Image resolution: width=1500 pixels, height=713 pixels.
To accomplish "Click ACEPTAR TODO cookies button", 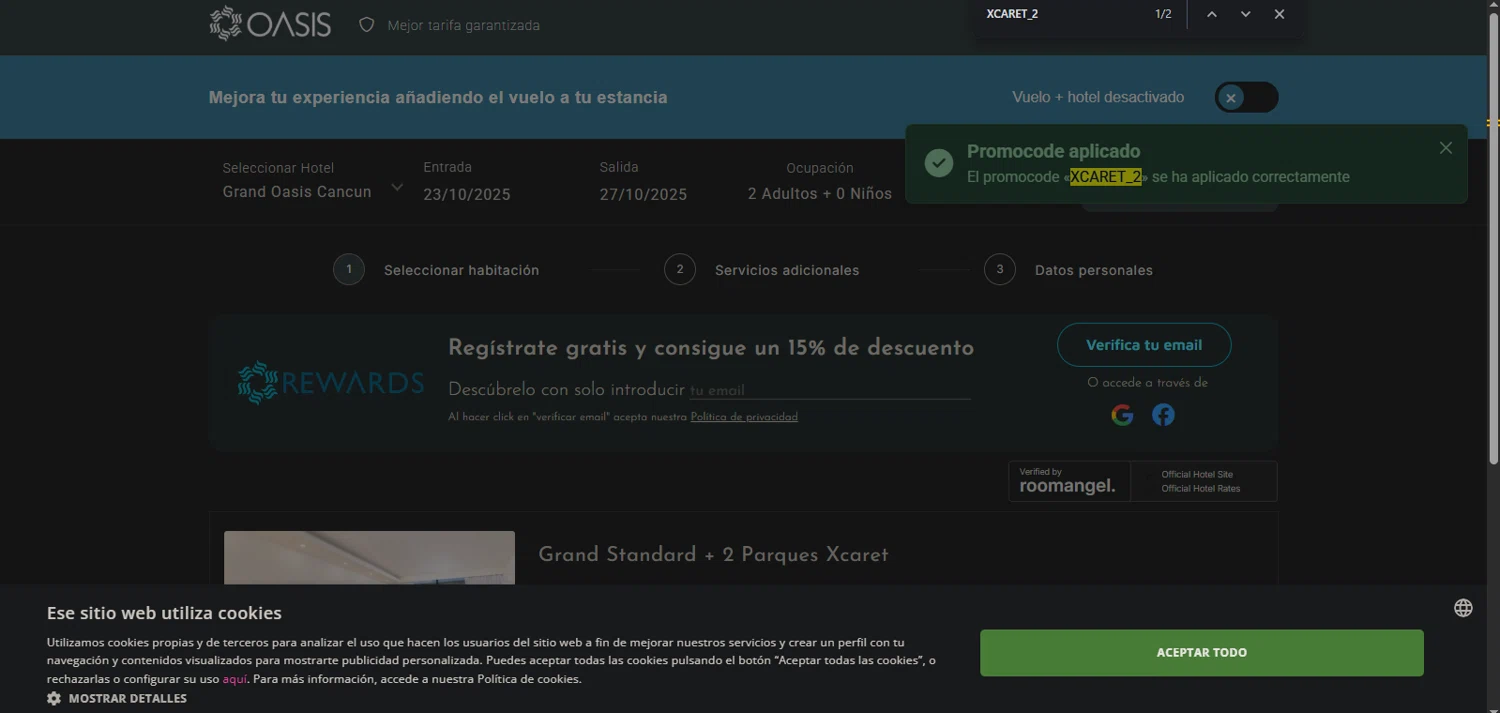I will tap(1202, 653).
